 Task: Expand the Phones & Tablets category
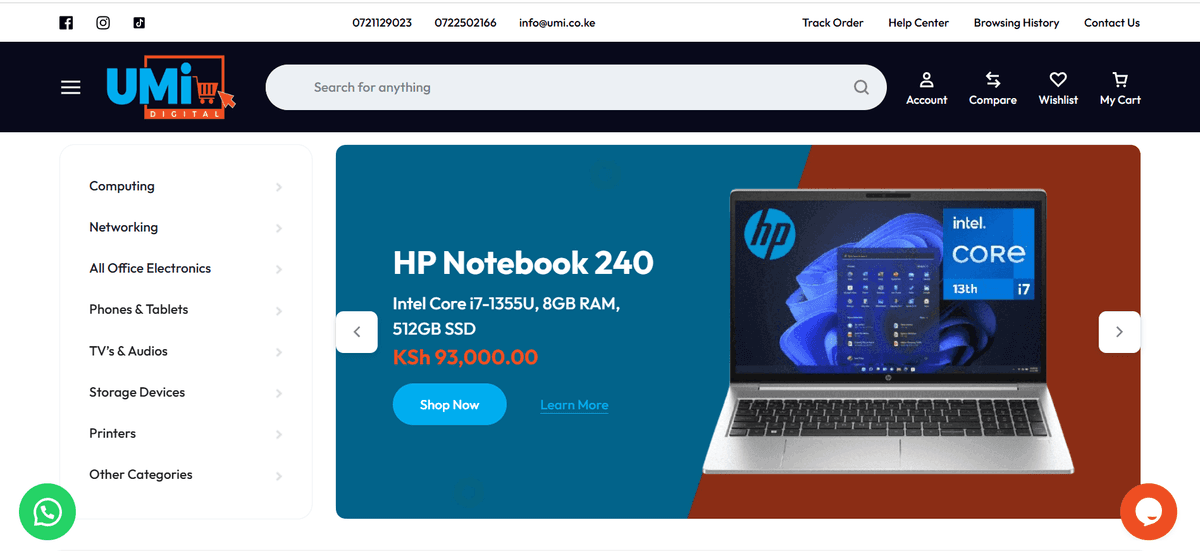pos(186,310)
